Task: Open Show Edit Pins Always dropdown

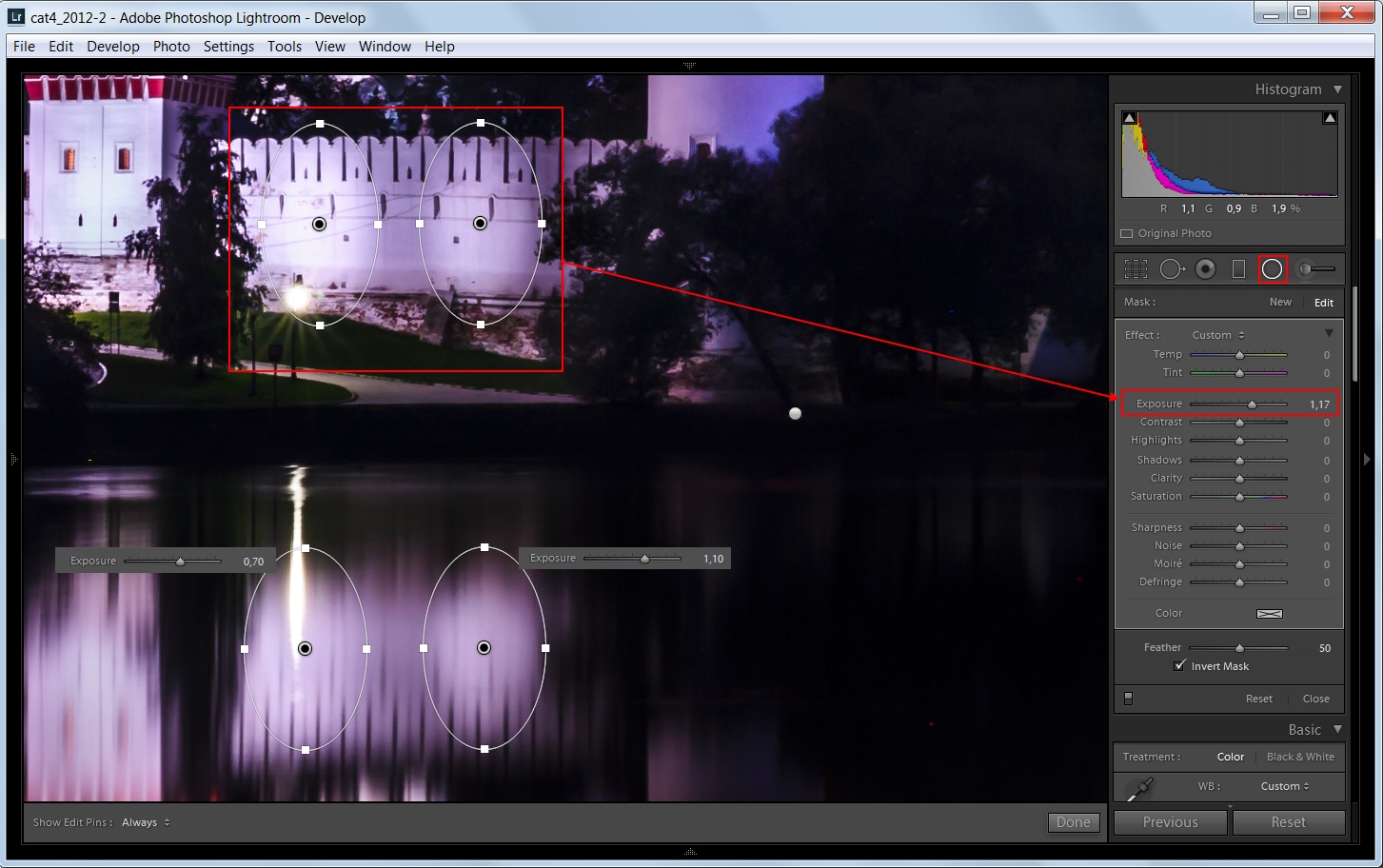Action: (x=146, y=822)
